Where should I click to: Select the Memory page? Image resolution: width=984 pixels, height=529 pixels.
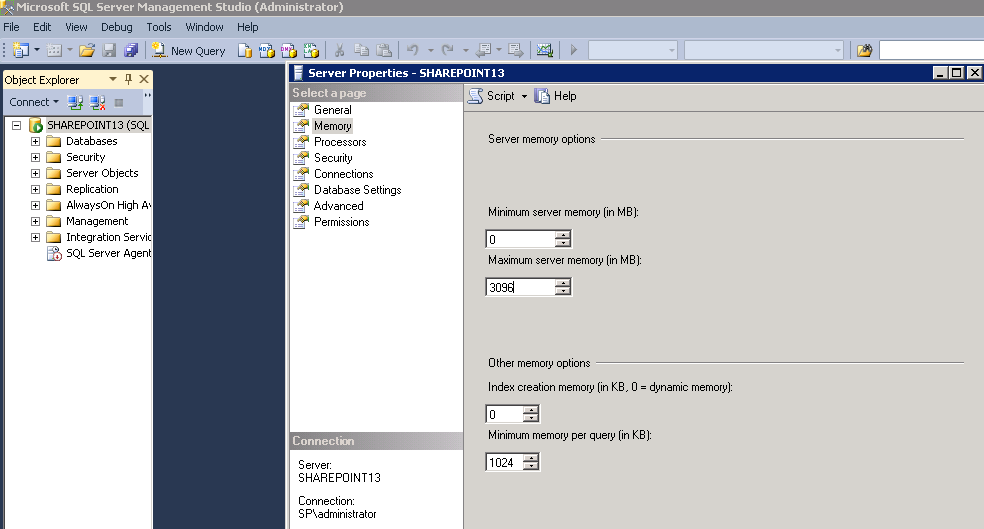tap(333, 126)
